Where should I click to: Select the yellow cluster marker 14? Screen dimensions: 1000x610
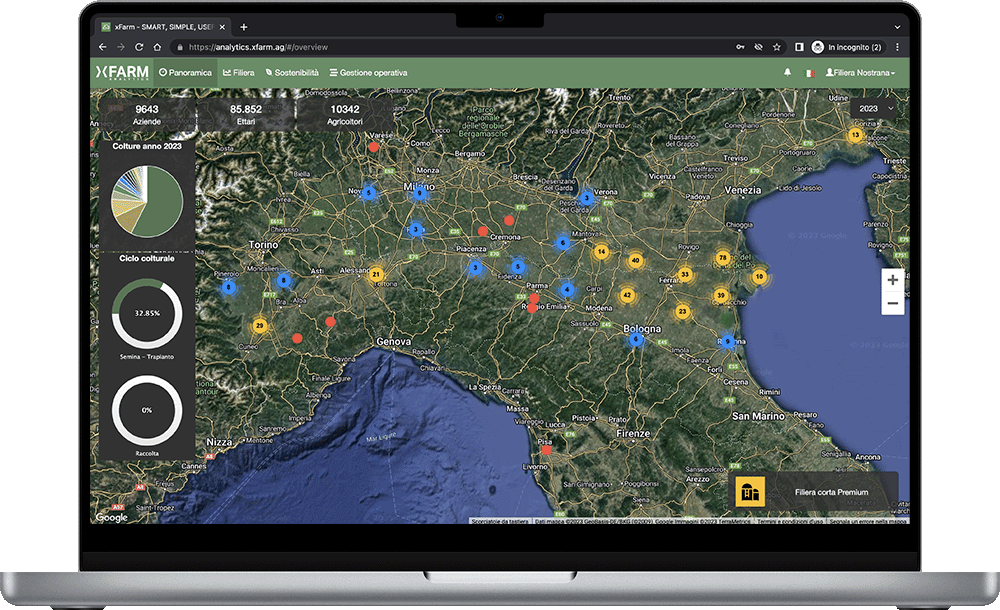pos(601,251)
